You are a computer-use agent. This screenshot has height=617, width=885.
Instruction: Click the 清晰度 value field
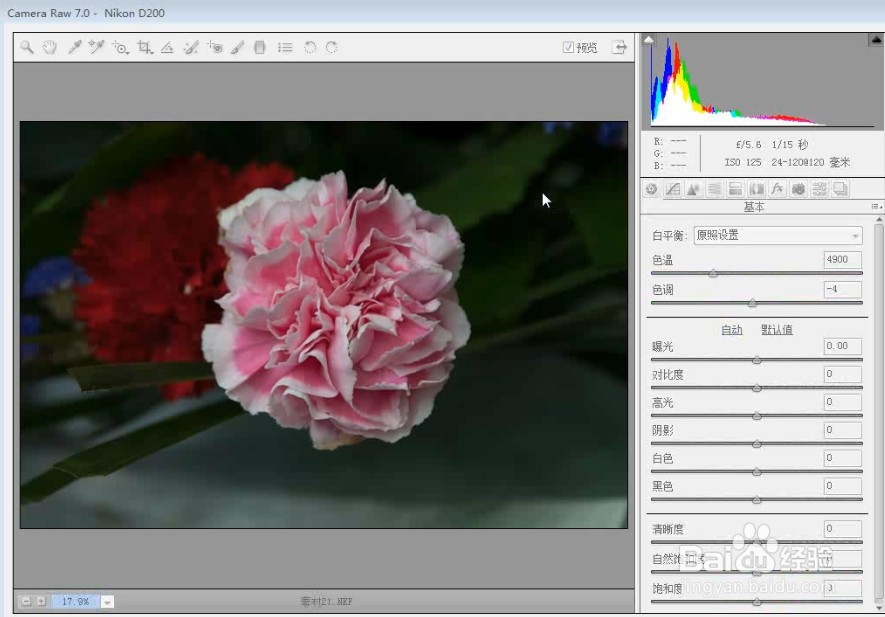pyautogui.click(x=842, y=529)
